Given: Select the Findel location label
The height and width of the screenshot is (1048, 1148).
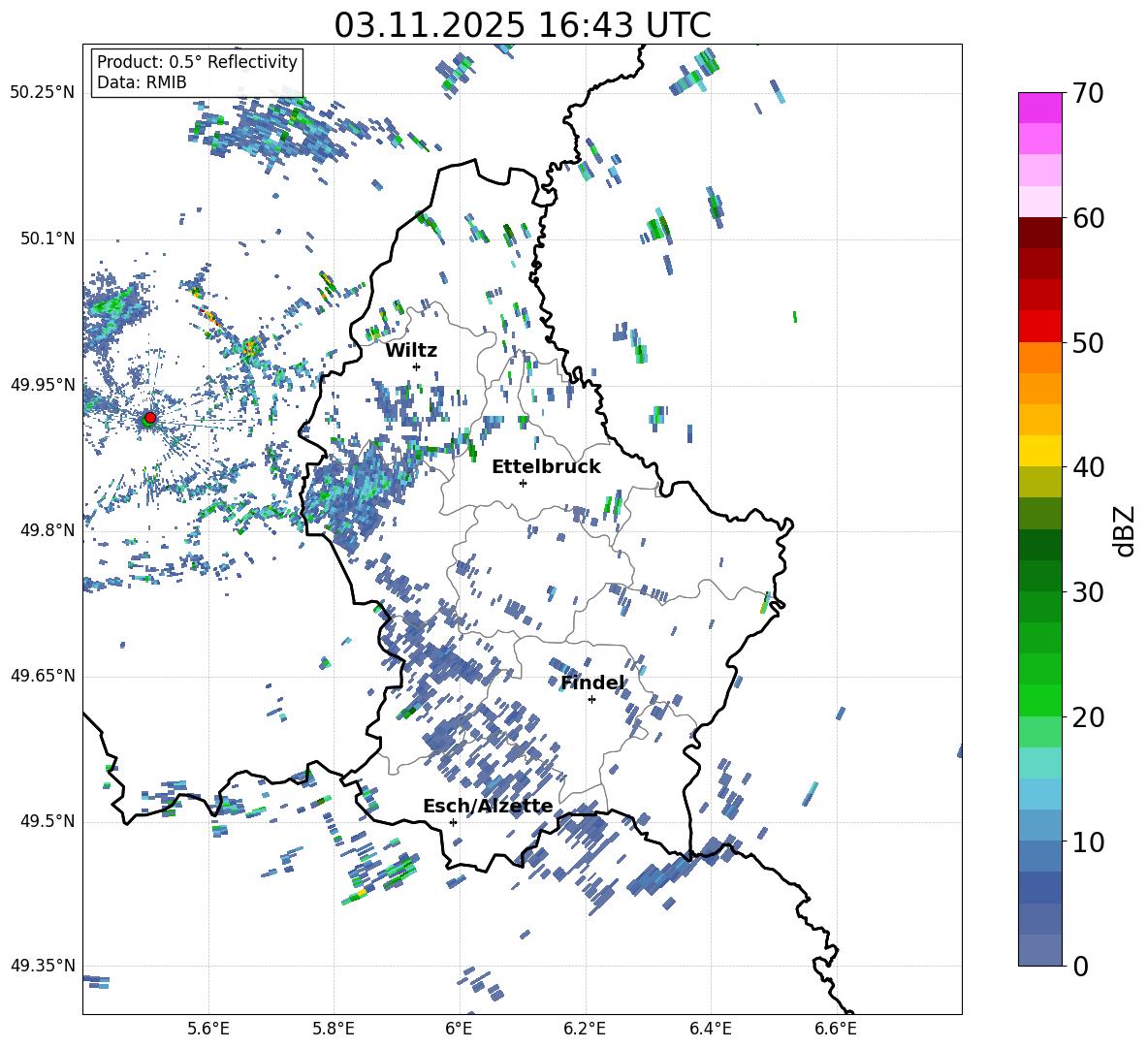Looking at the screenshot, I should [591, 683].
